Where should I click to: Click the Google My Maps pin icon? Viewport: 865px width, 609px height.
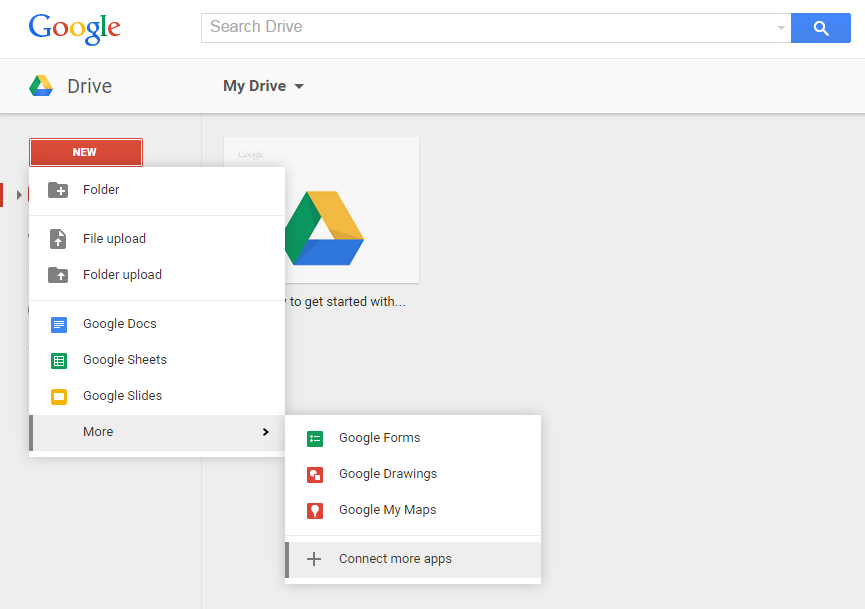pos(315,511)
